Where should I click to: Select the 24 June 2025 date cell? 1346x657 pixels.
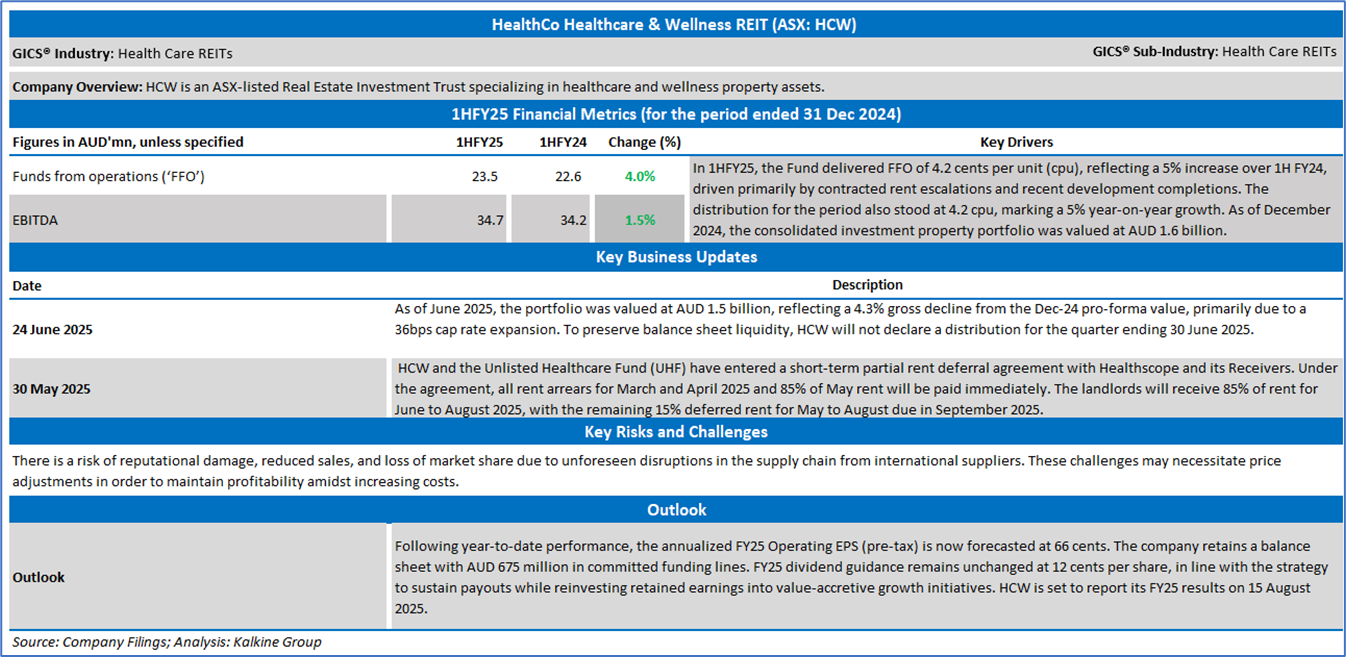click(x=54, y=328)
